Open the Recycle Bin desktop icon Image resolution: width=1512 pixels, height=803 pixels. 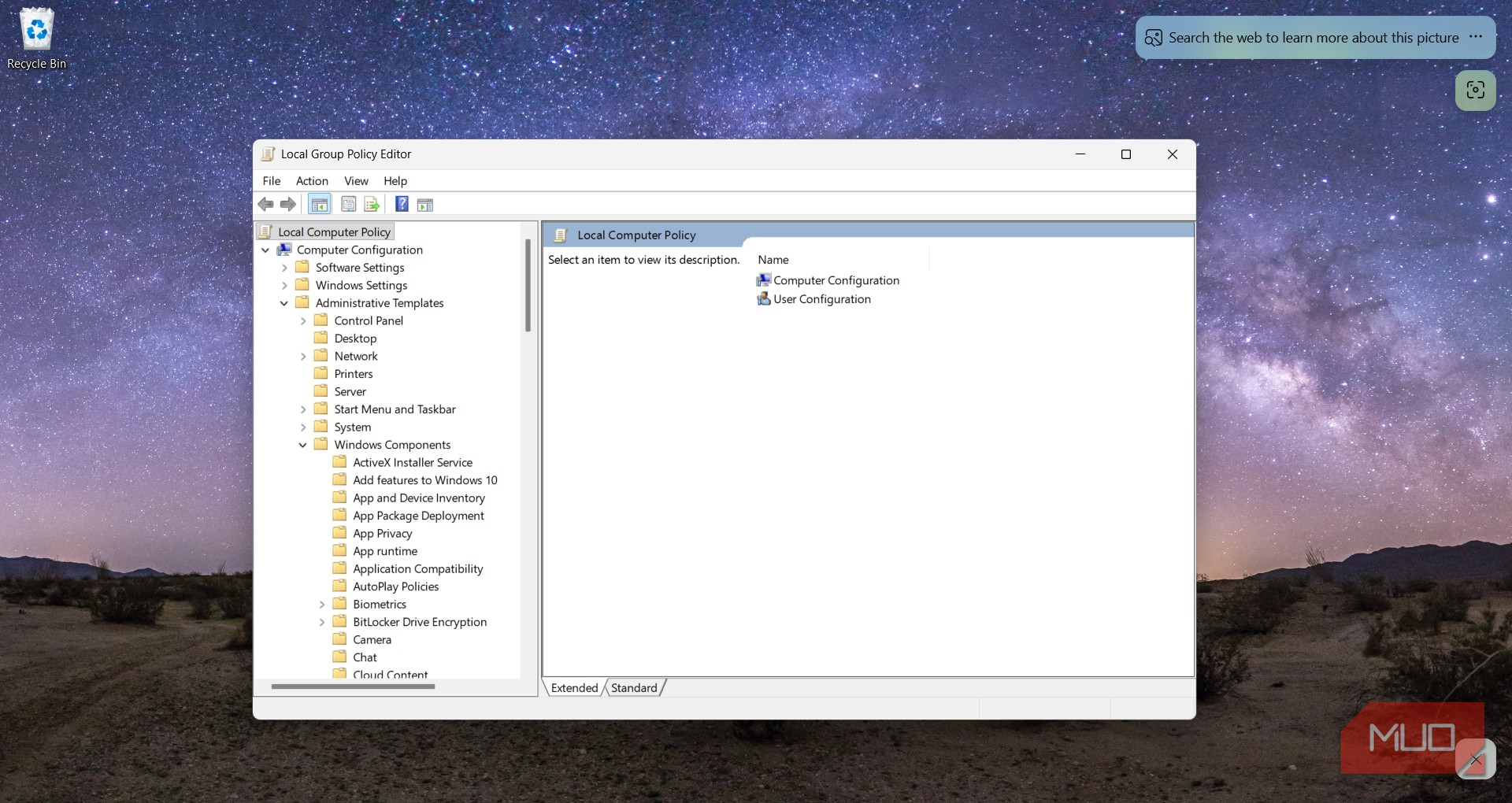pyautogui.click(x=37, y=39)
